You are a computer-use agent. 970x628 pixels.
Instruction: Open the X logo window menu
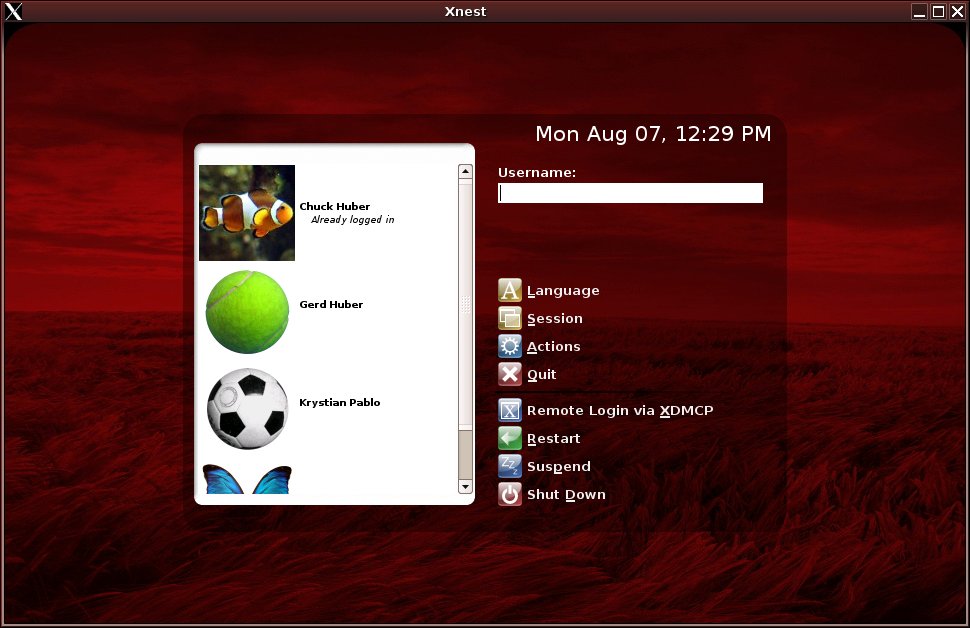[13, 11]
